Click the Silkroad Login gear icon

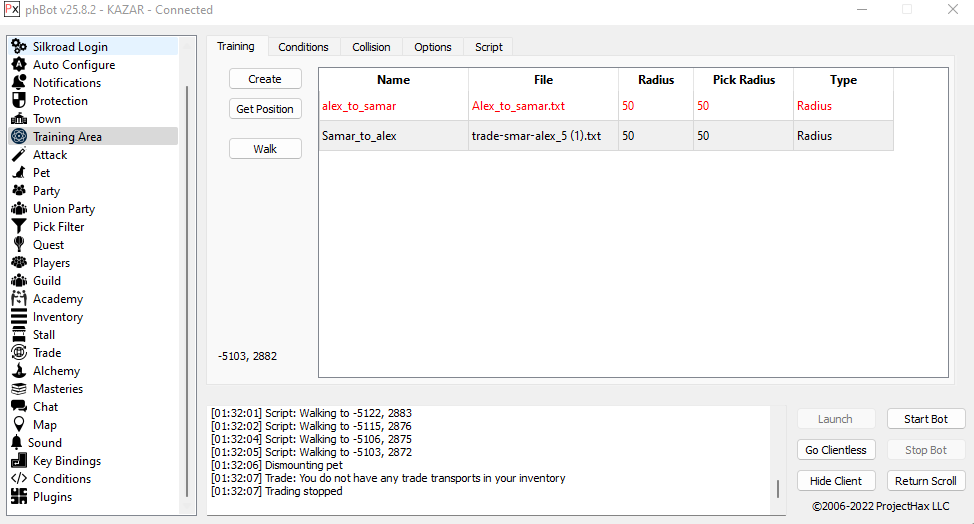coord(18,47)
